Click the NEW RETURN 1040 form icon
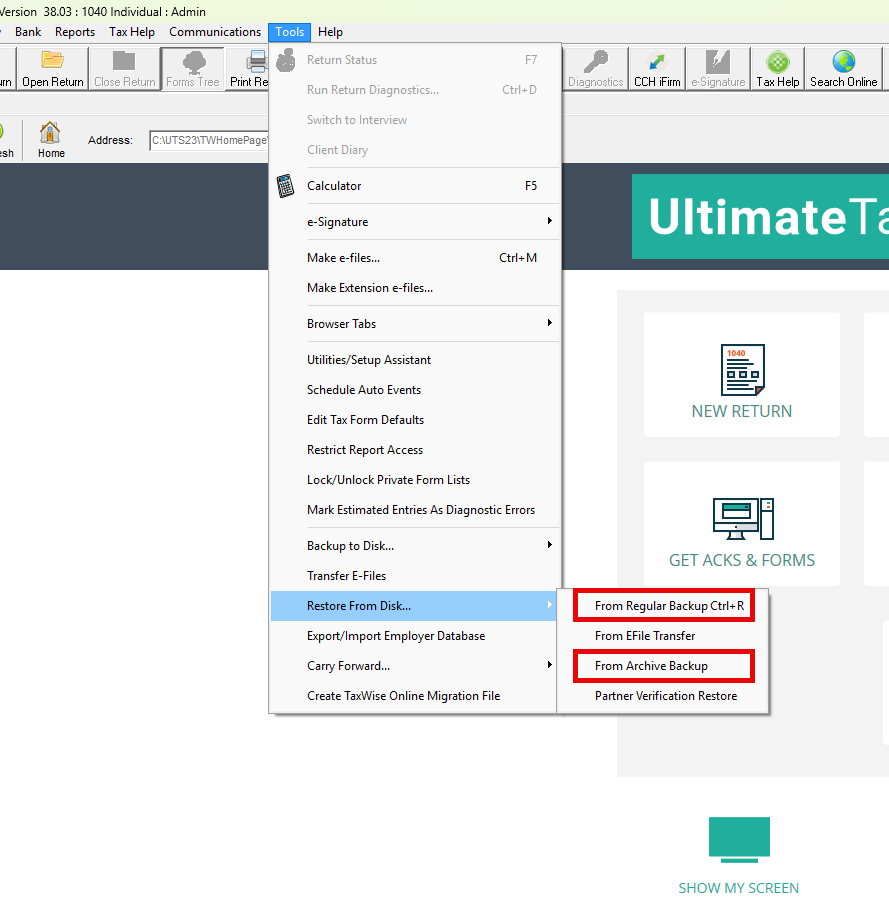889x903 pixels. click(x=742, y=370)
